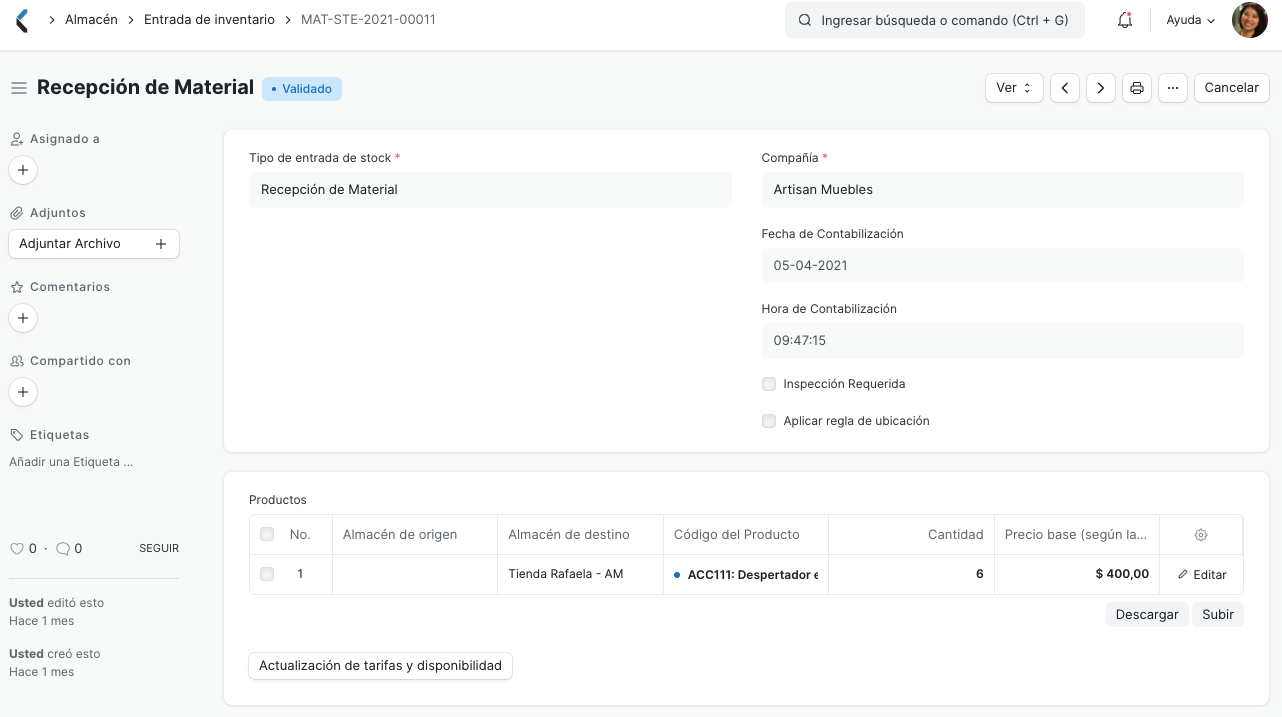Click the Subir button
Screen dimensions: 1282x717
1218,615
